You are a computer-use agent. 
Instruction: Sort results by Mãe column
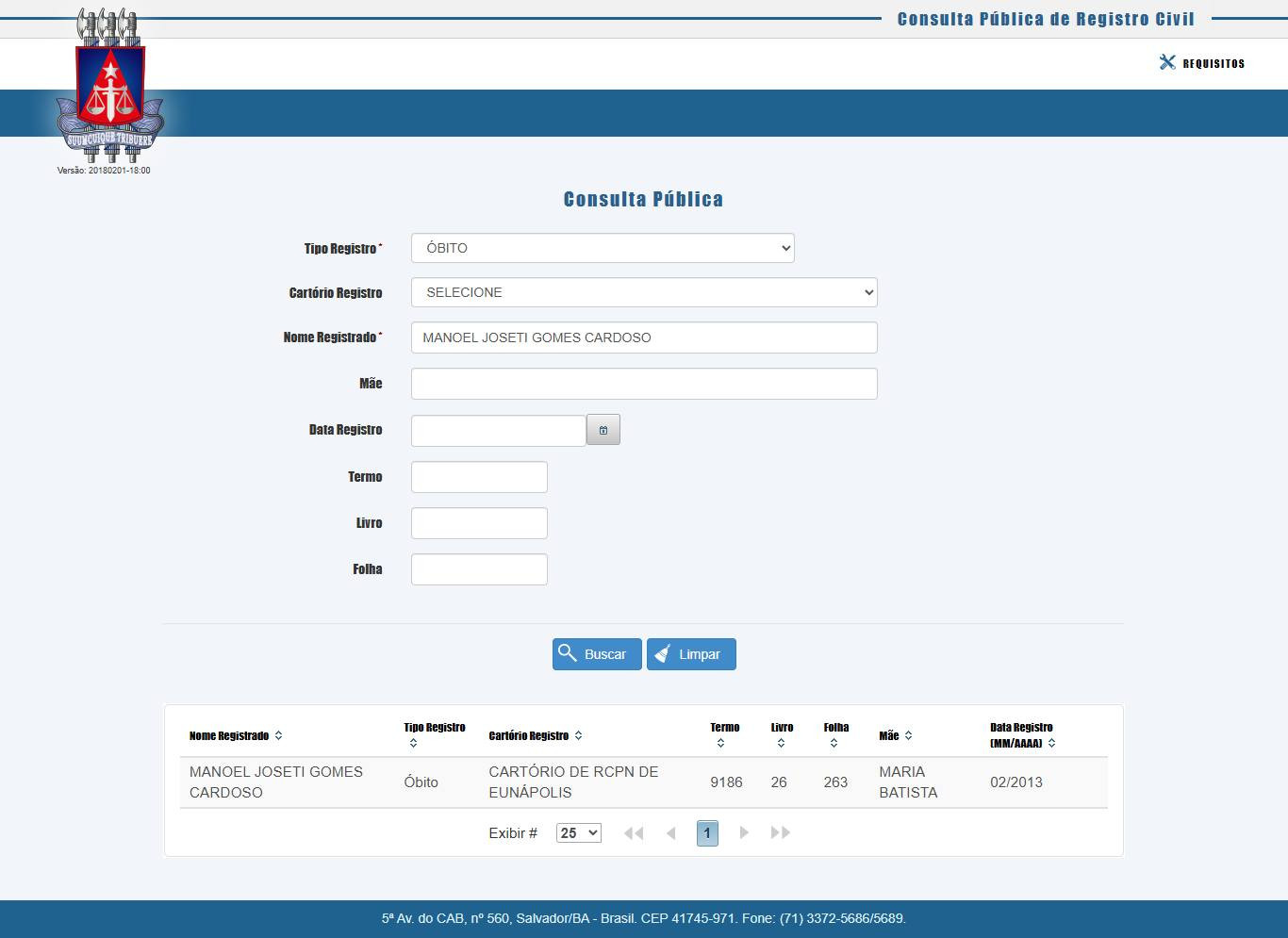[908, 735]
